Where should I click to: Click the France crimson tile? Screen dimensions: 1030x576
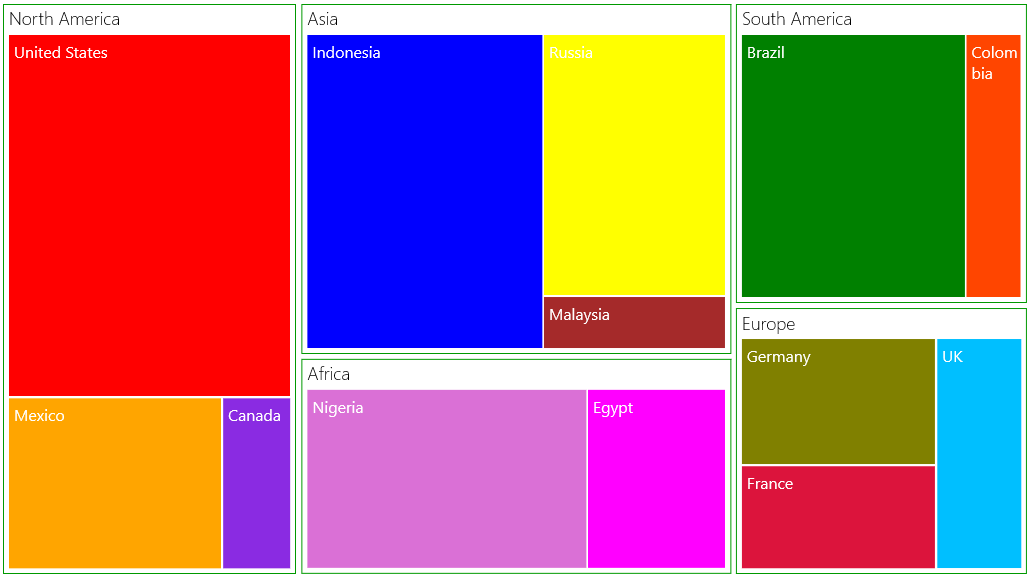(x=838, y=517)
